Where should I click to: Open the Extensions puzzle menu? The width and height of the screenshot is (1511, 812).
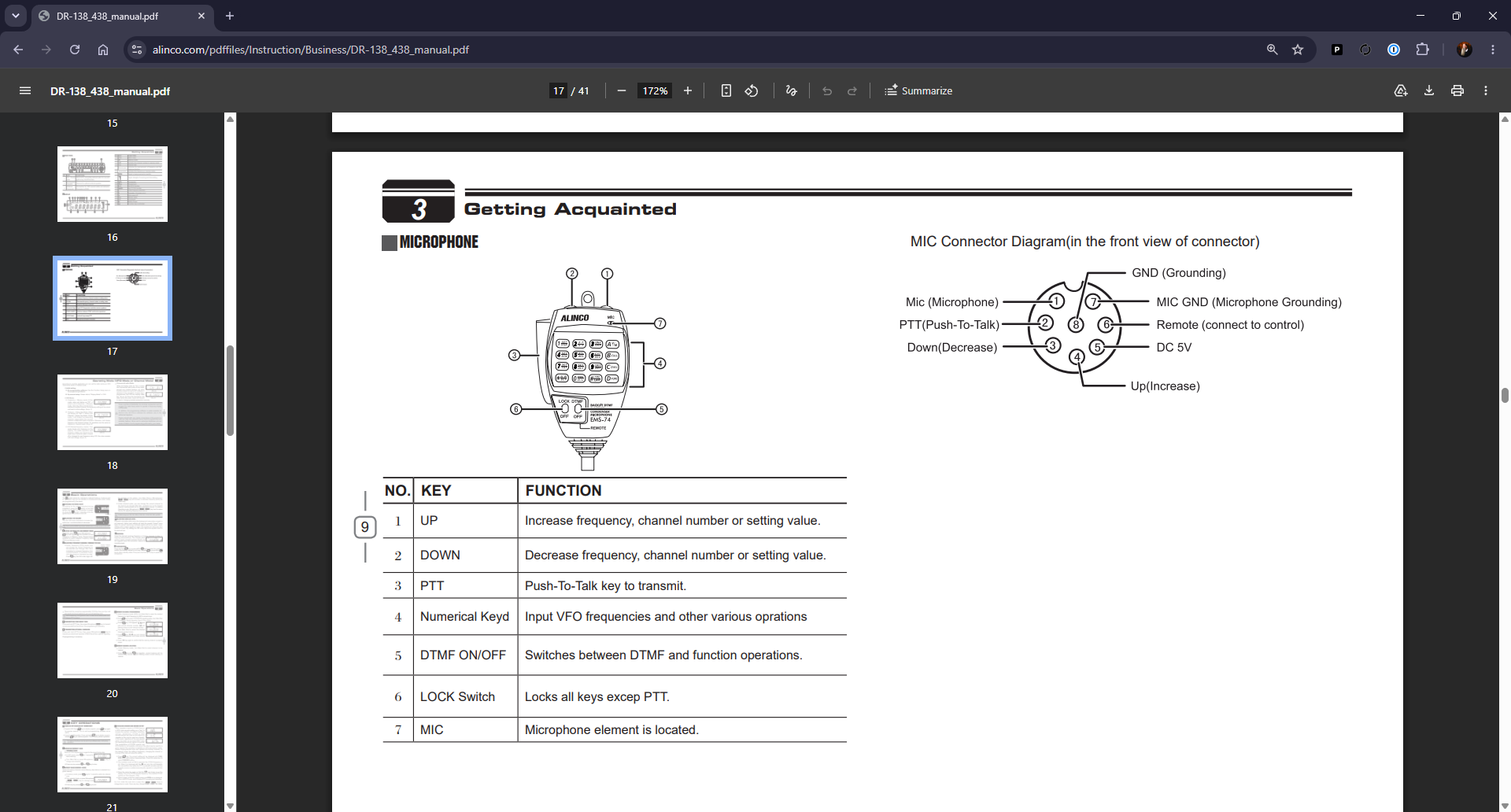pos(1422,50)
